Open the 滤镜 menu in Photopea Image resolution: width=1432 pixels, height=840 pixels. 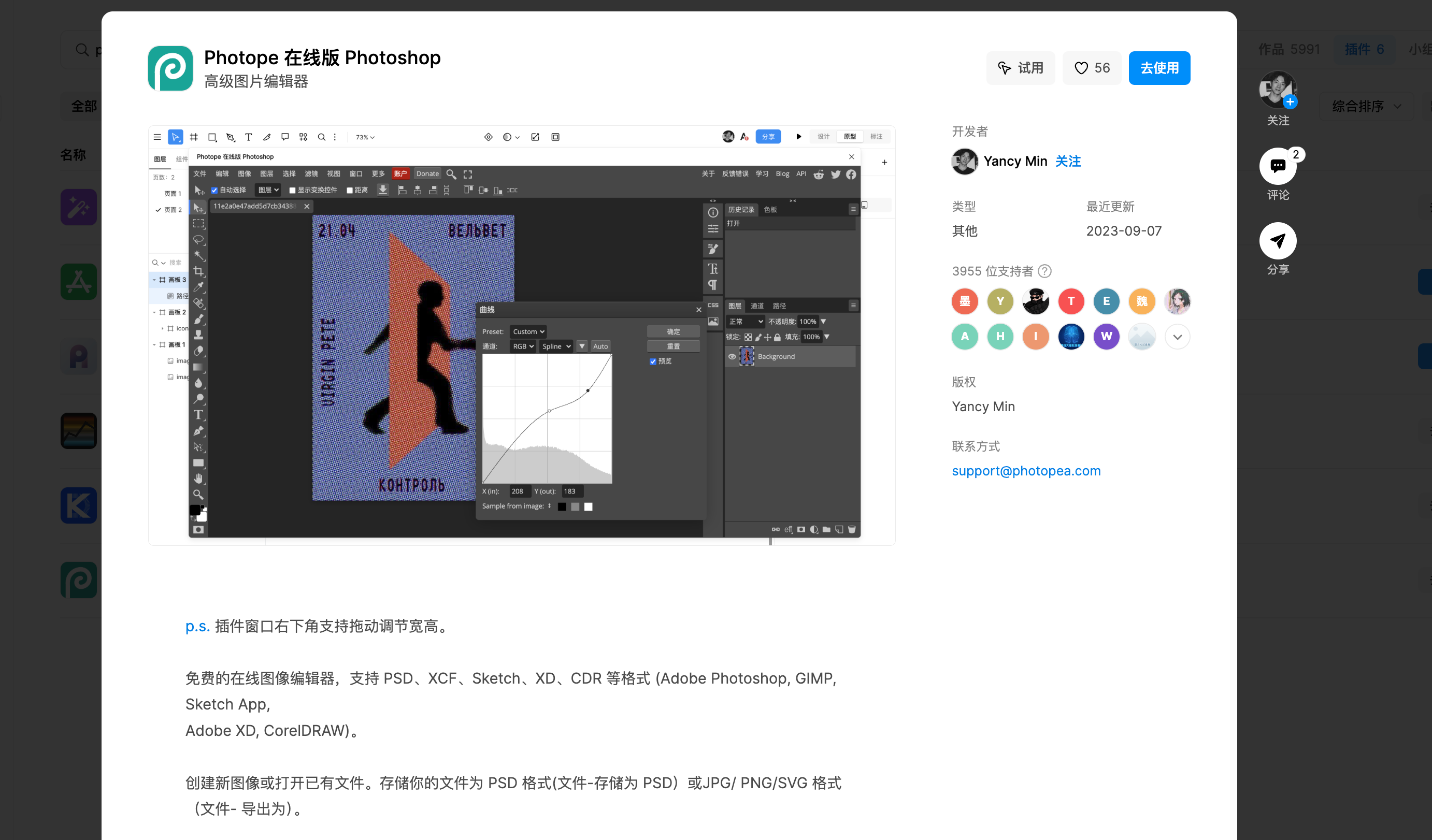coord(311,175)
